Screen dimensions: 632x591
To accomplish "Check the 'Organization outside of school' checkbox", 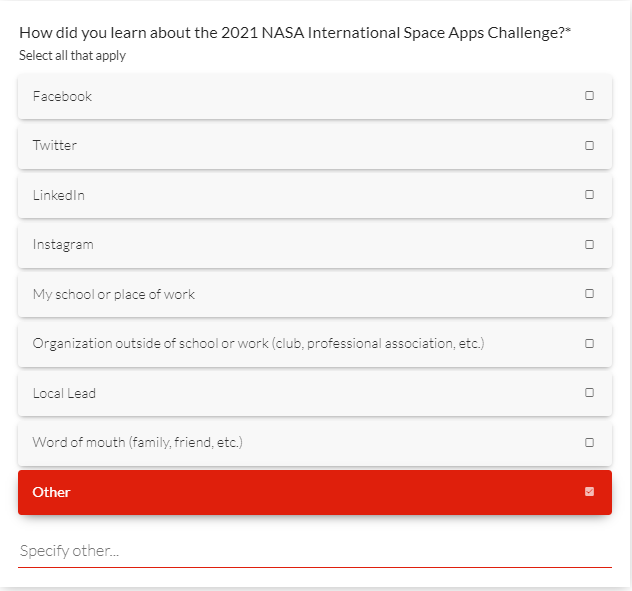I will [x=589, y=343].
